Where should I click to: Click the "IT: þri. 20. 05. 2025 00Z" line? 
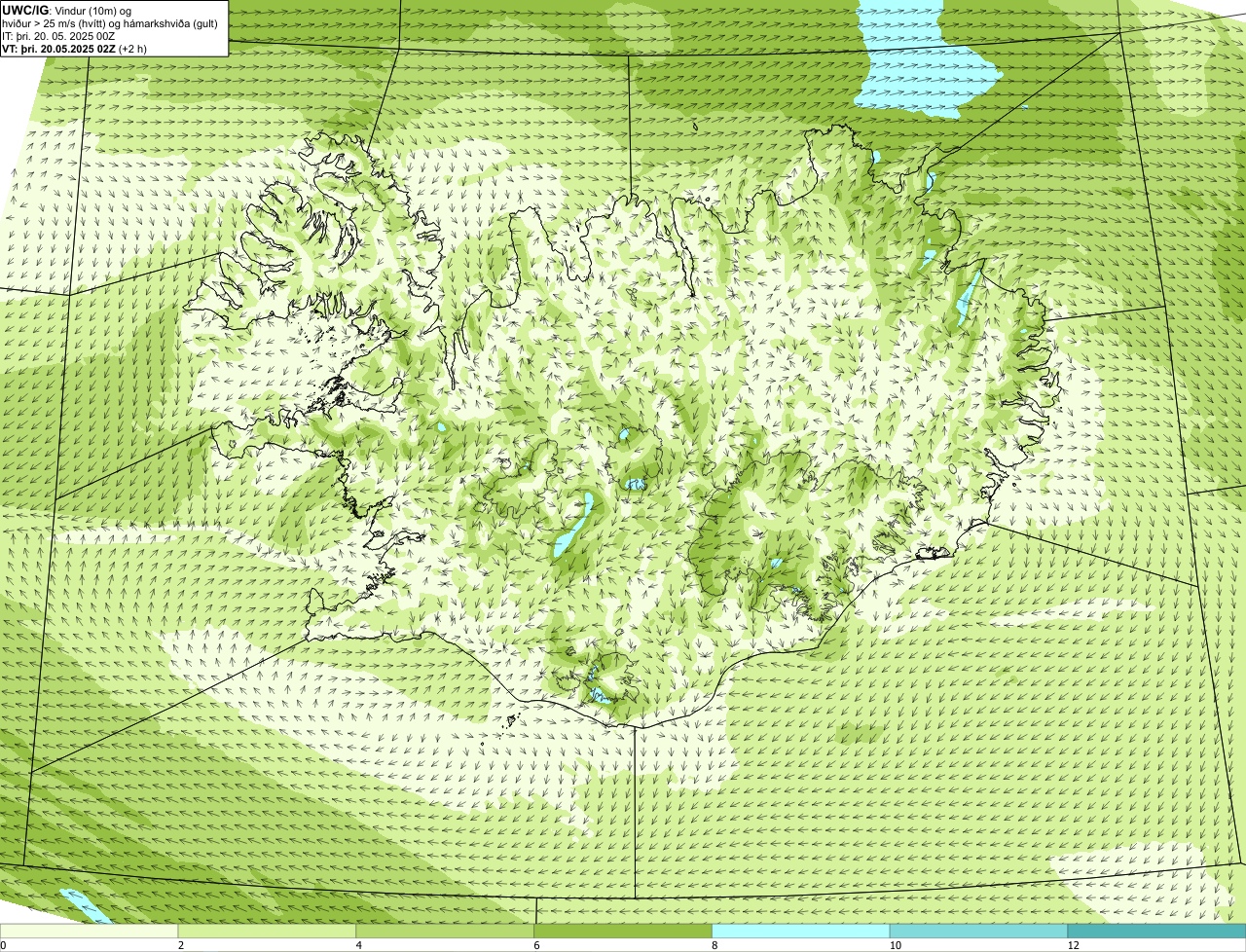59,36
